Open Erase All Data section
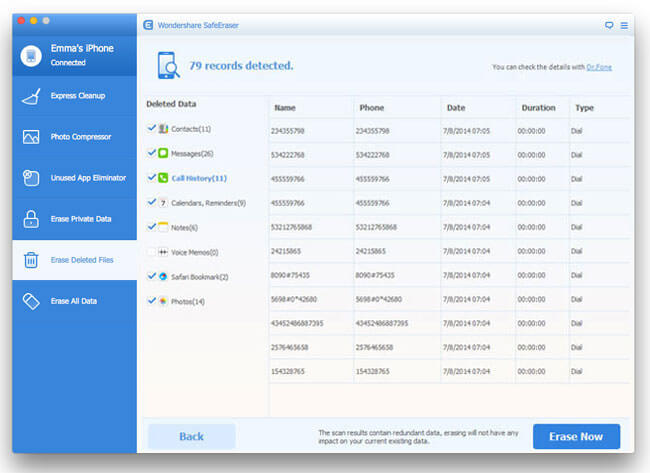650x473 pixels. (75, 301)
